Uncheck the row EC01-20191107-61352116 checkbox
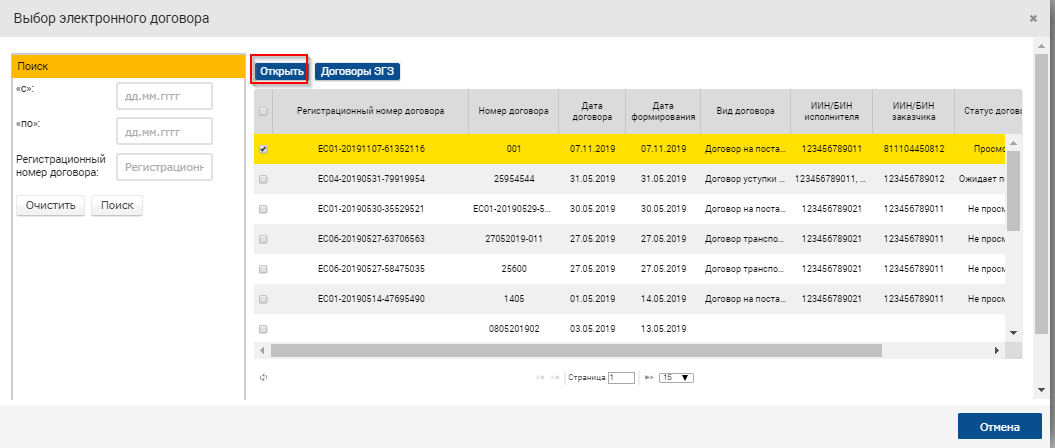Viewport: 1055px width, 448px height. [x=263, y=149]
